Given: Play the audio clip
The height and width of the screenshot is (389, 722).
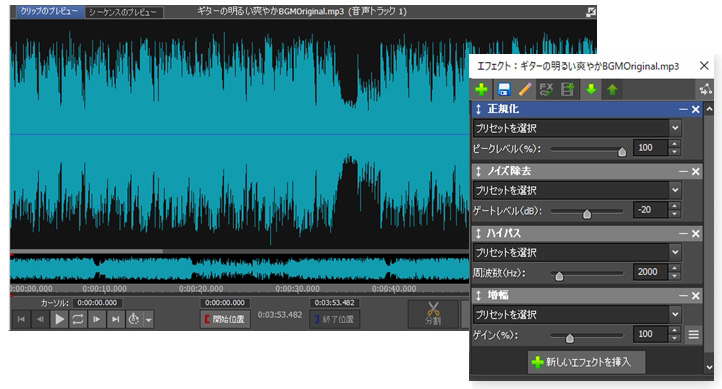Looking at the screenshot, I should coord(59,319).
